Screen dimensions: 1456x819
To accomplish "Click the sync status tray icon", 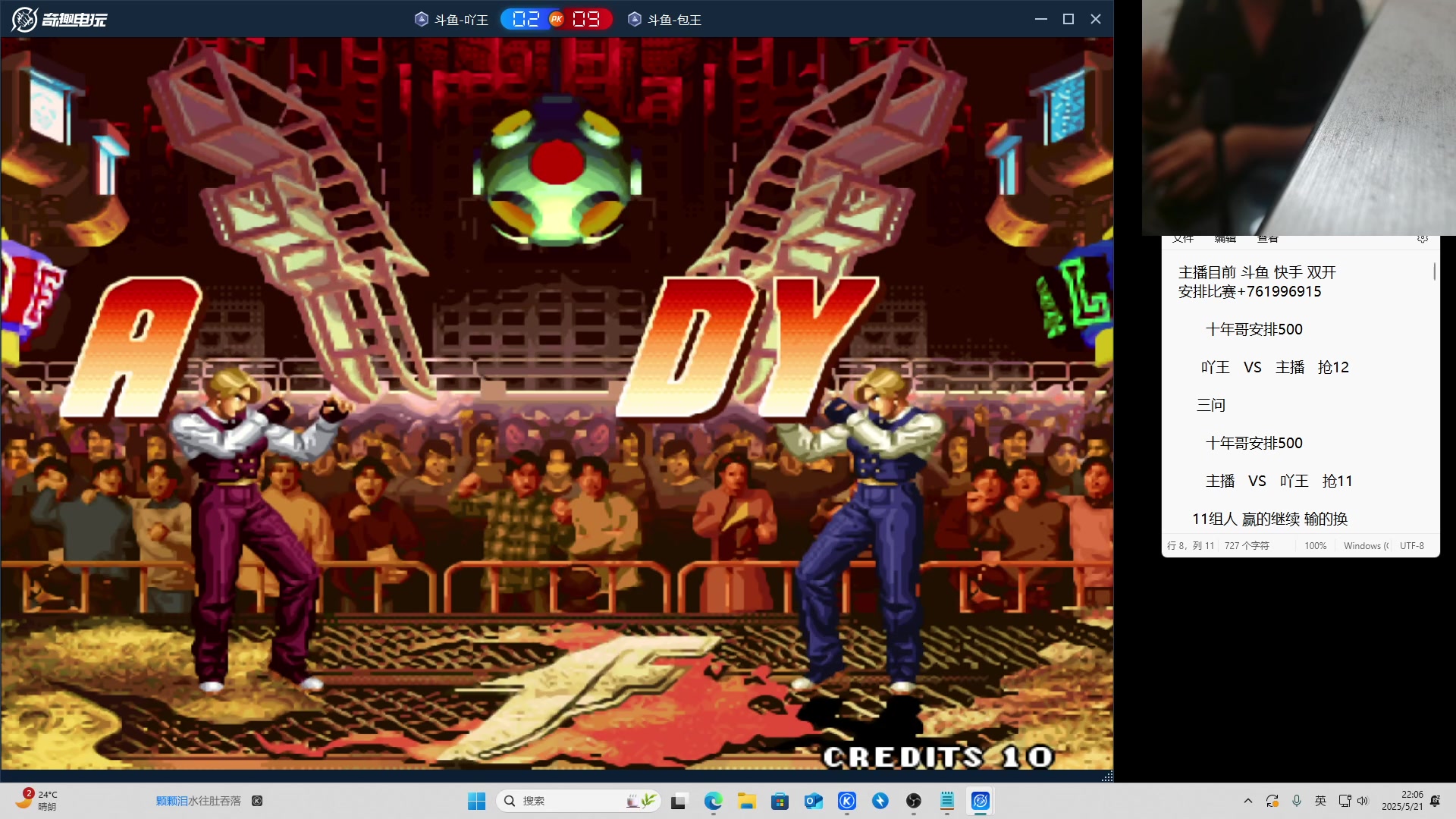I will pyautogui.click(x=1272, y=801).
